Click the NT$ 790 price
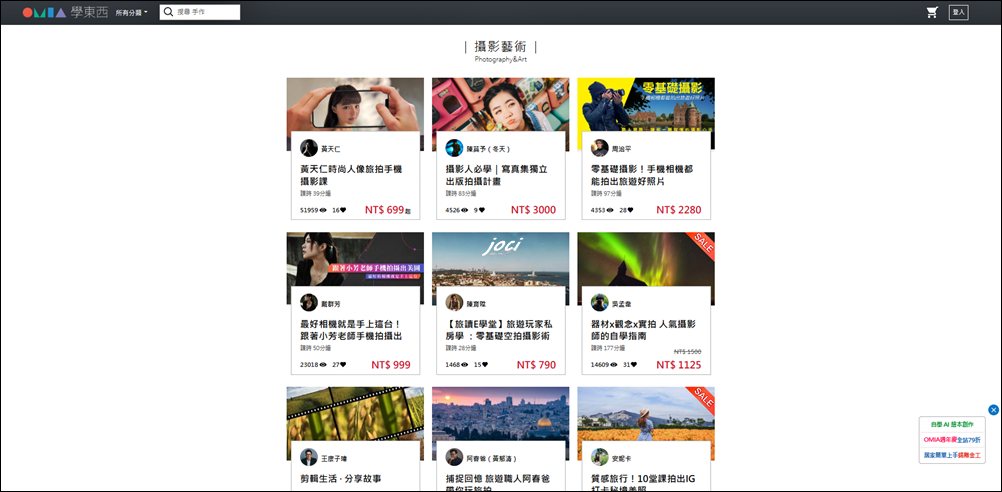Screen dimensions: 1002x492 [536, 365]
